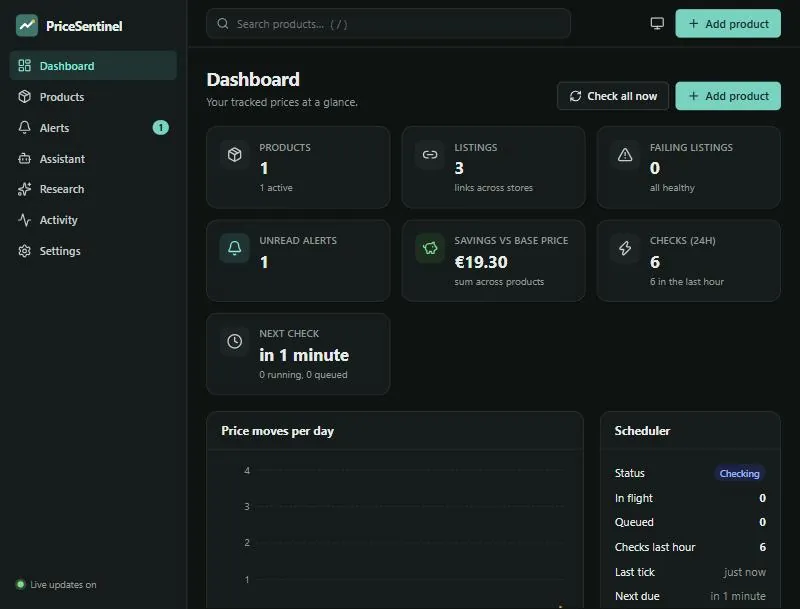Focus the Search products input field

pyautogui.click(x=388, y=23)
